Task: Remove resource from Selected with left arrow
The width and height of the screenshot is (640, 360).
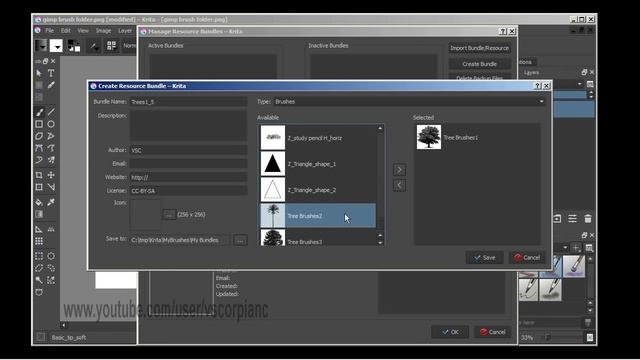Action: click(x=399, y=185)
